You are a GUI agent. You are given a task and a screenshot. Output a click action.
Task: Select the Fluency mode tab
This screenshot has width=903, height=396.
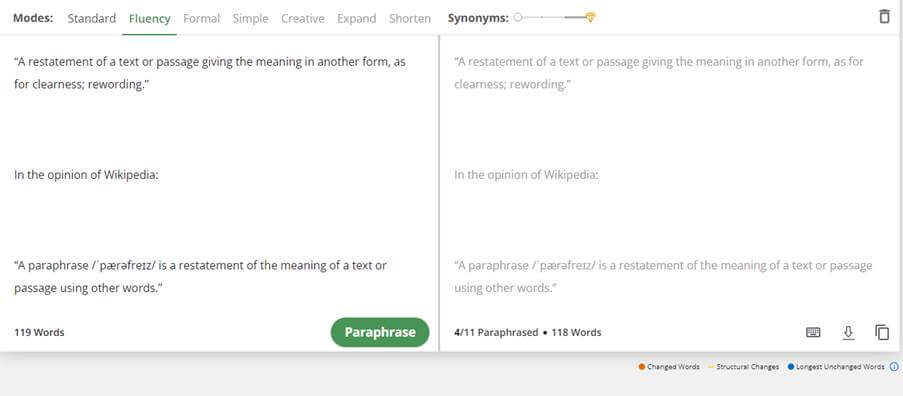[x=150, y=18]
